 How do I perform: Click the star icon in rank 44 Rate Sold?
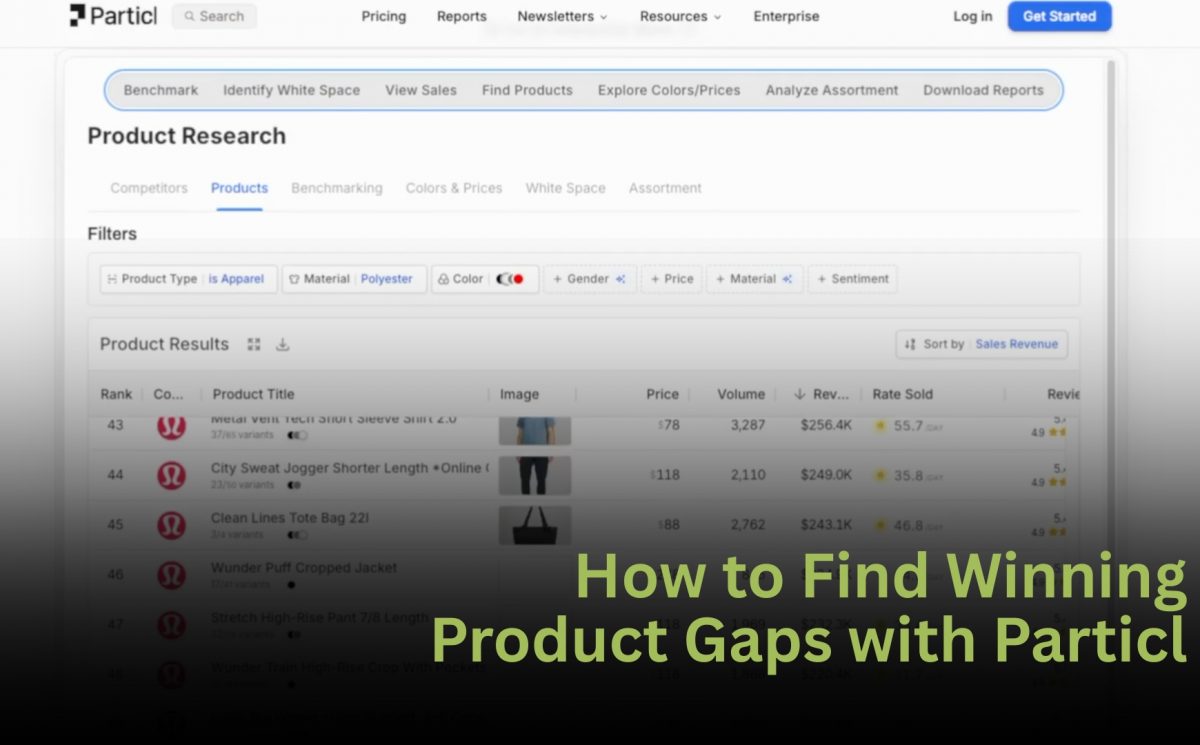click(880, 475)
